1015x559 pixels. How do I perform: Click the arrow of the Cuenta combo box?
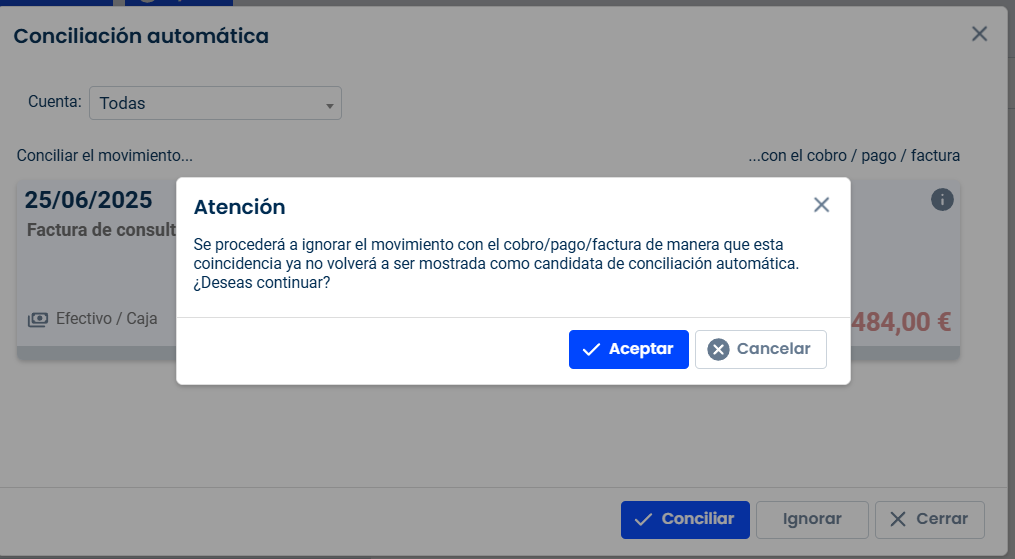[329, 105]
